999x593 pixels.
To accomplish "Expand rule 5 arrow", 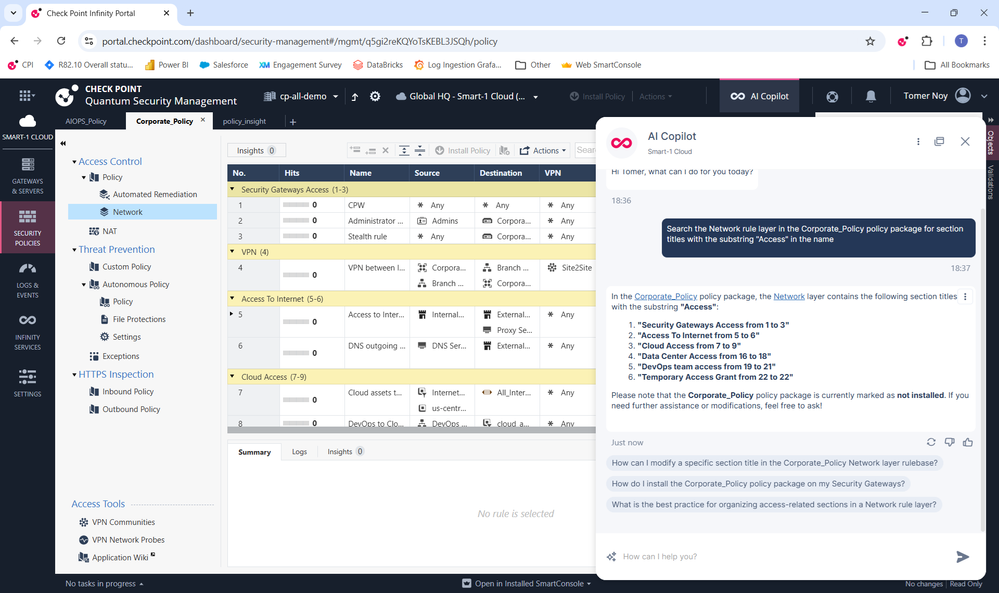I will (x=231, y=314).
